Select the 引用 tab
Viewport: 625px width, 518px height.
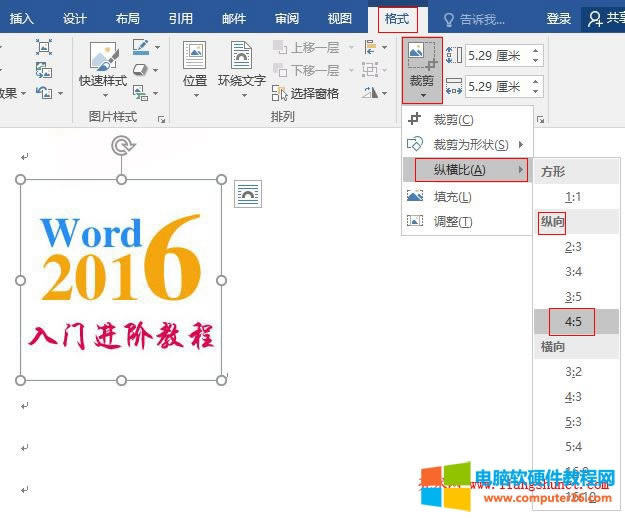180,18
